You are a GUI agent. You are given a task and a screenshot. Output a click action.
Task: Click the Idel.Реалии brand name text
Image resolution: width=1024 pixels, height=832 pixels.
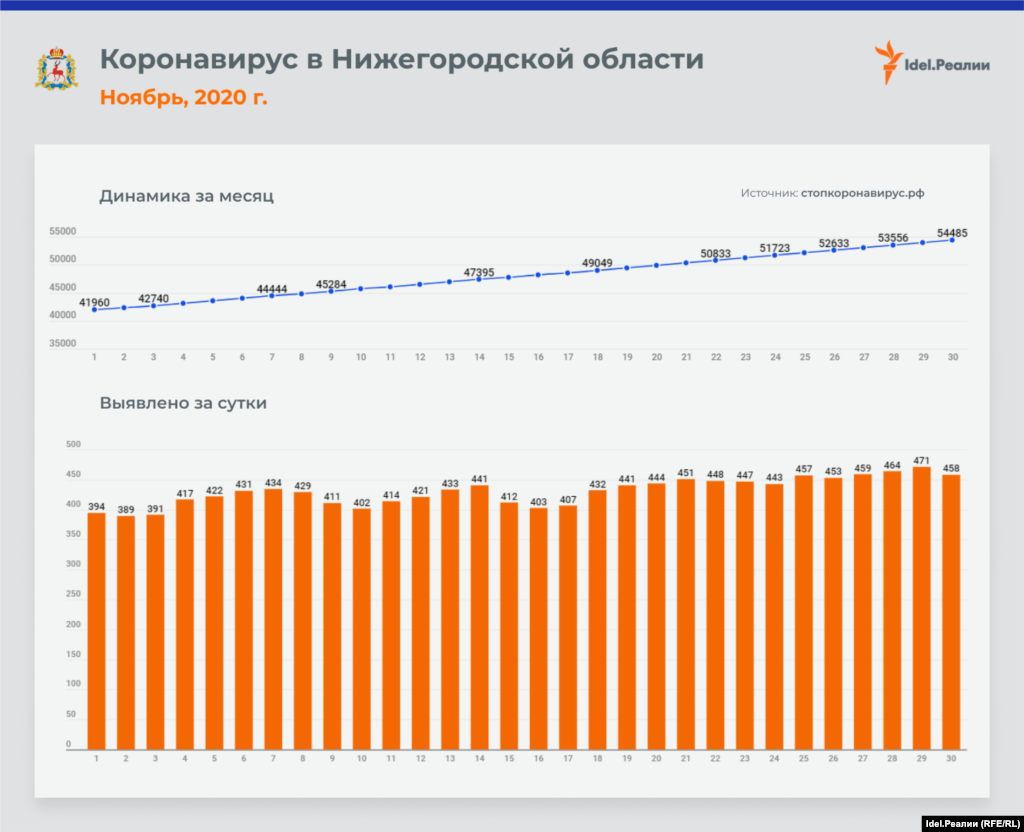pos(949,65)
